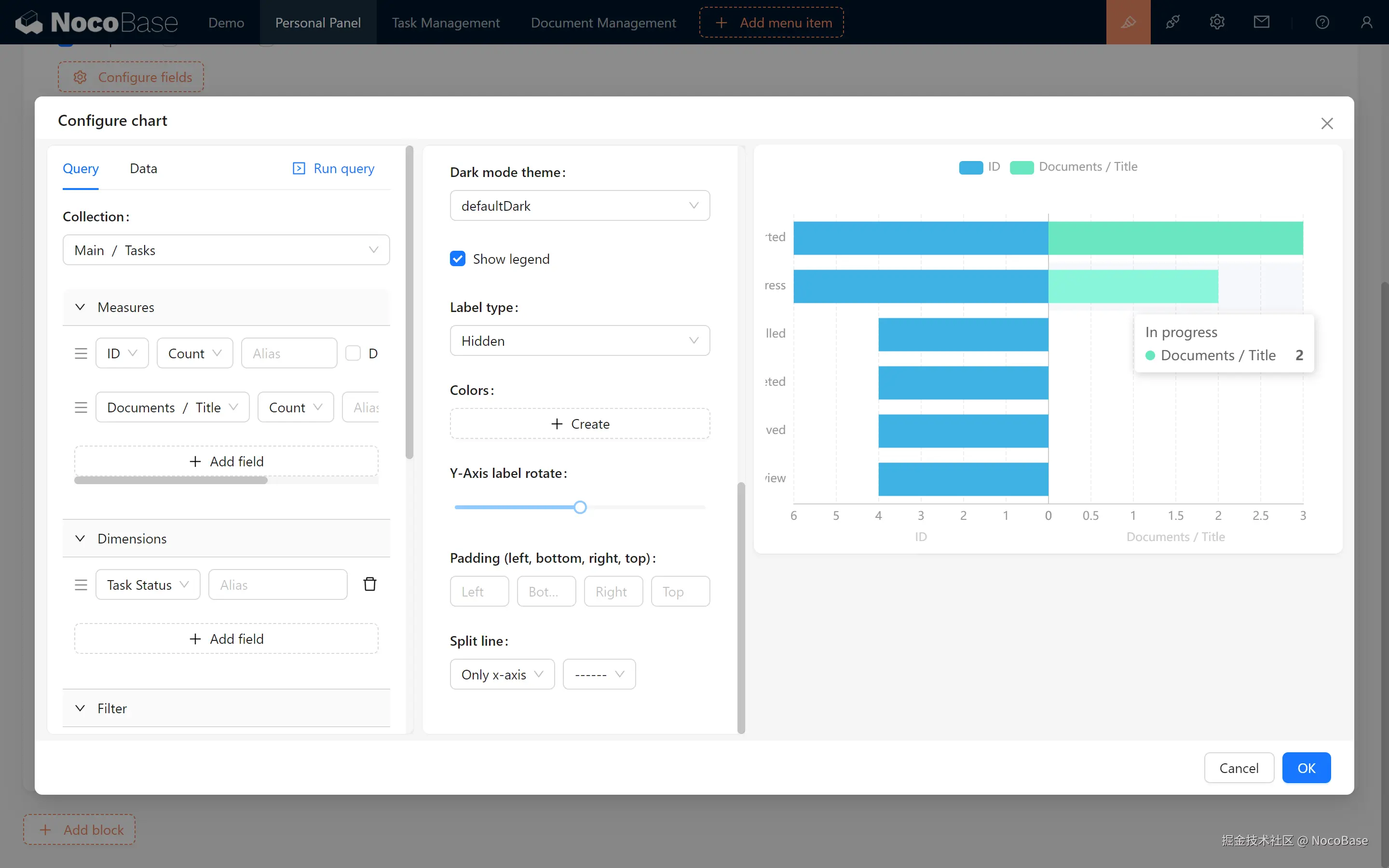Viewport: 1389px width, 868px height.
Task: Click the UI editor highlighter icon
Action: click(1128, 22)
